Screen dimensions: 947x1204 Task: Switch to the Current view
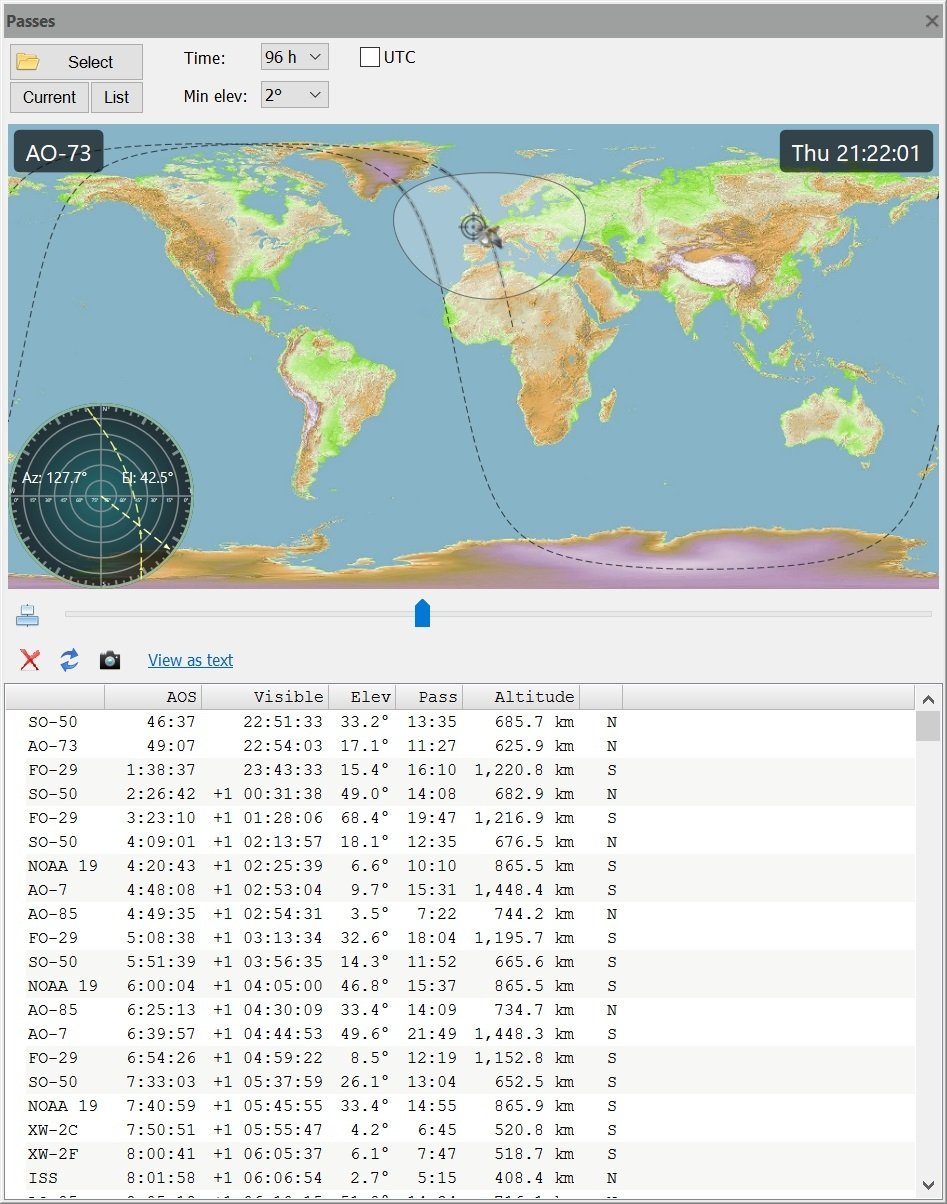pyautogui.click(x=48, y=97)
